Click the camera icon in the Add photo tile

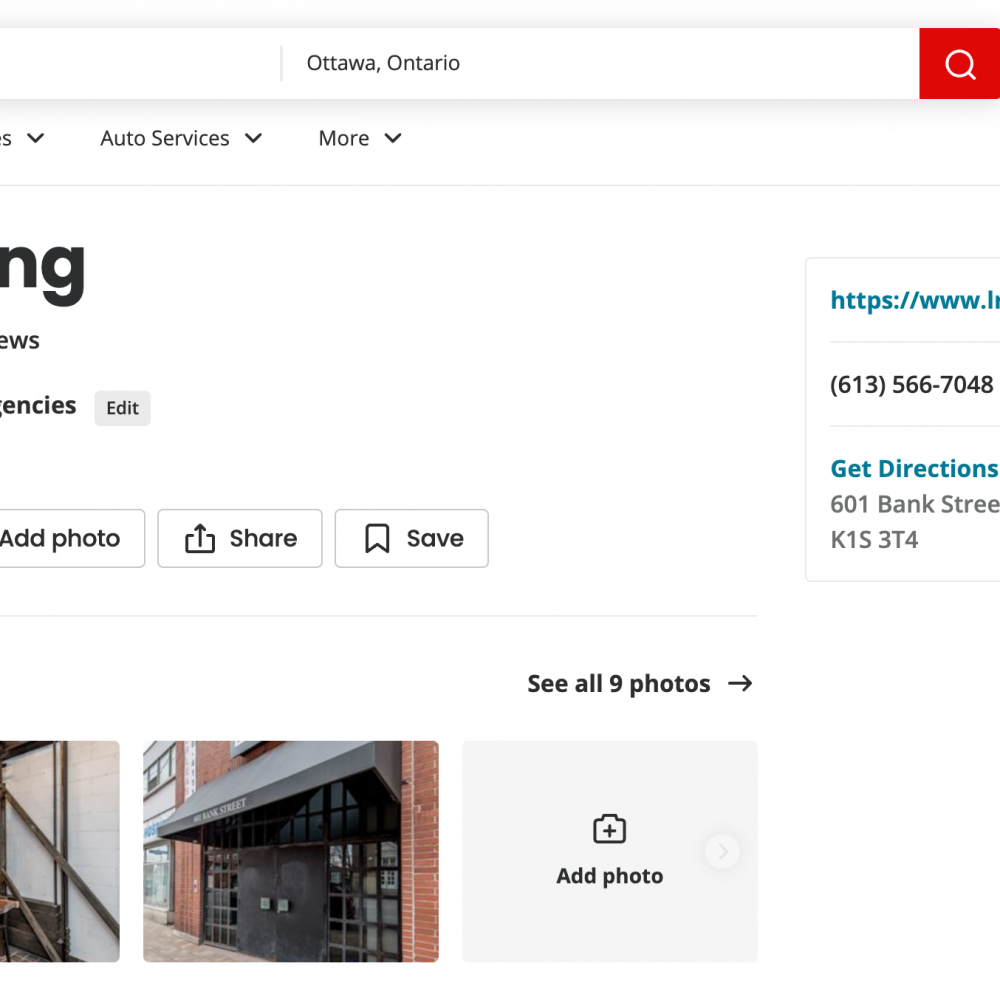click(x=609, y=829)
